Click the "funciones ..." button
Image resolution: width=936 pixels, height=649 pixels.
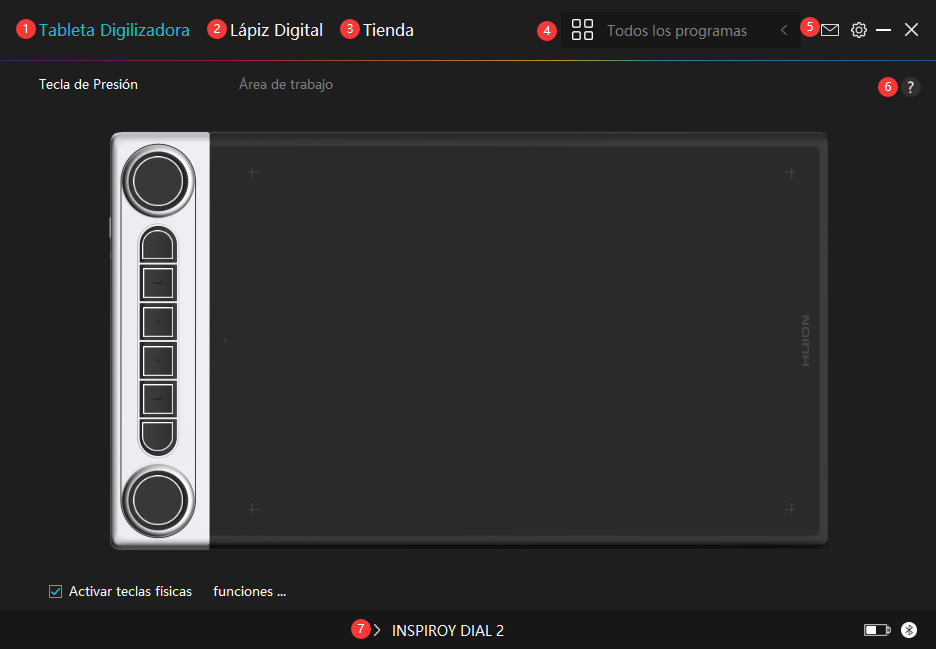249,591
